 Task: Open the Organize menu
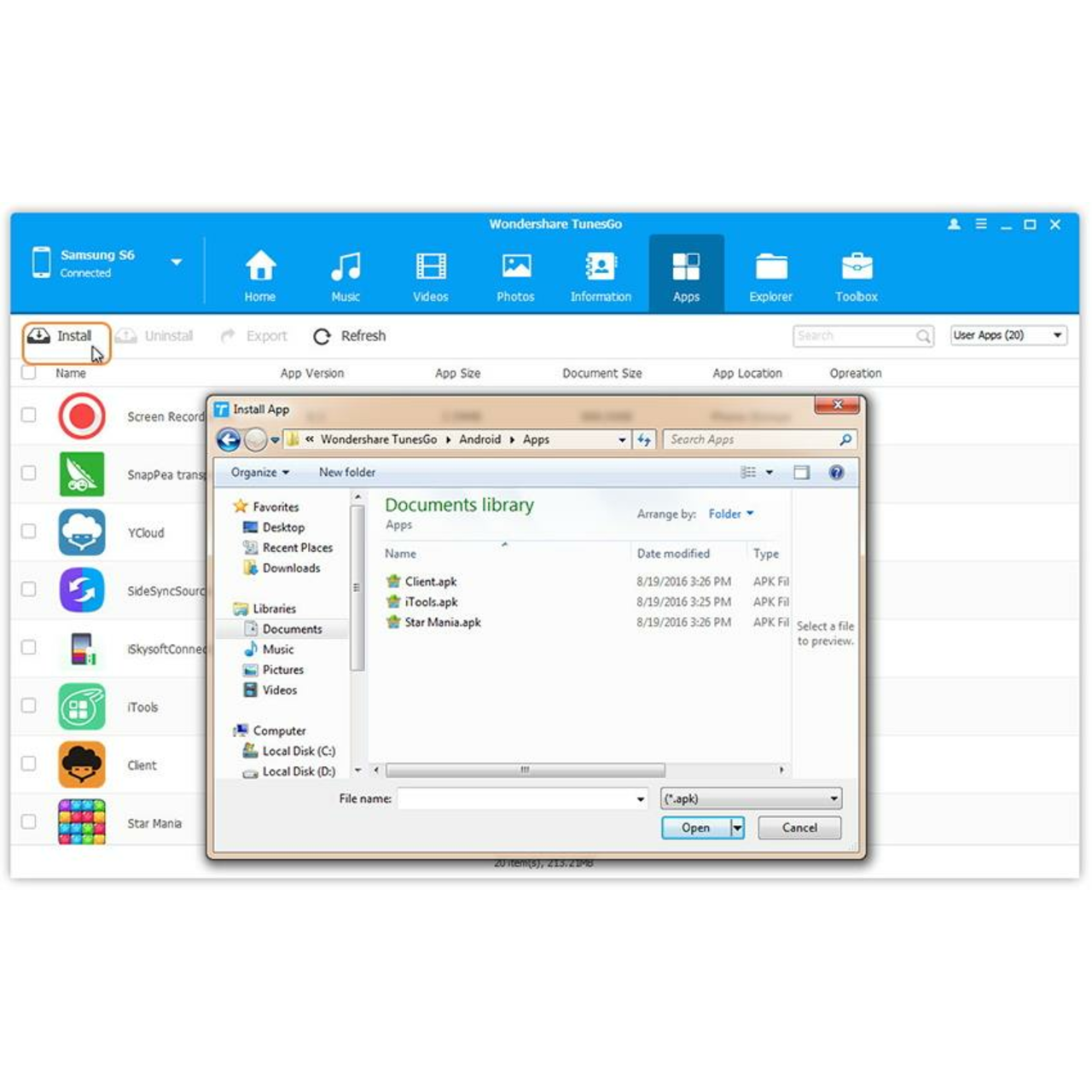(259, 473)
